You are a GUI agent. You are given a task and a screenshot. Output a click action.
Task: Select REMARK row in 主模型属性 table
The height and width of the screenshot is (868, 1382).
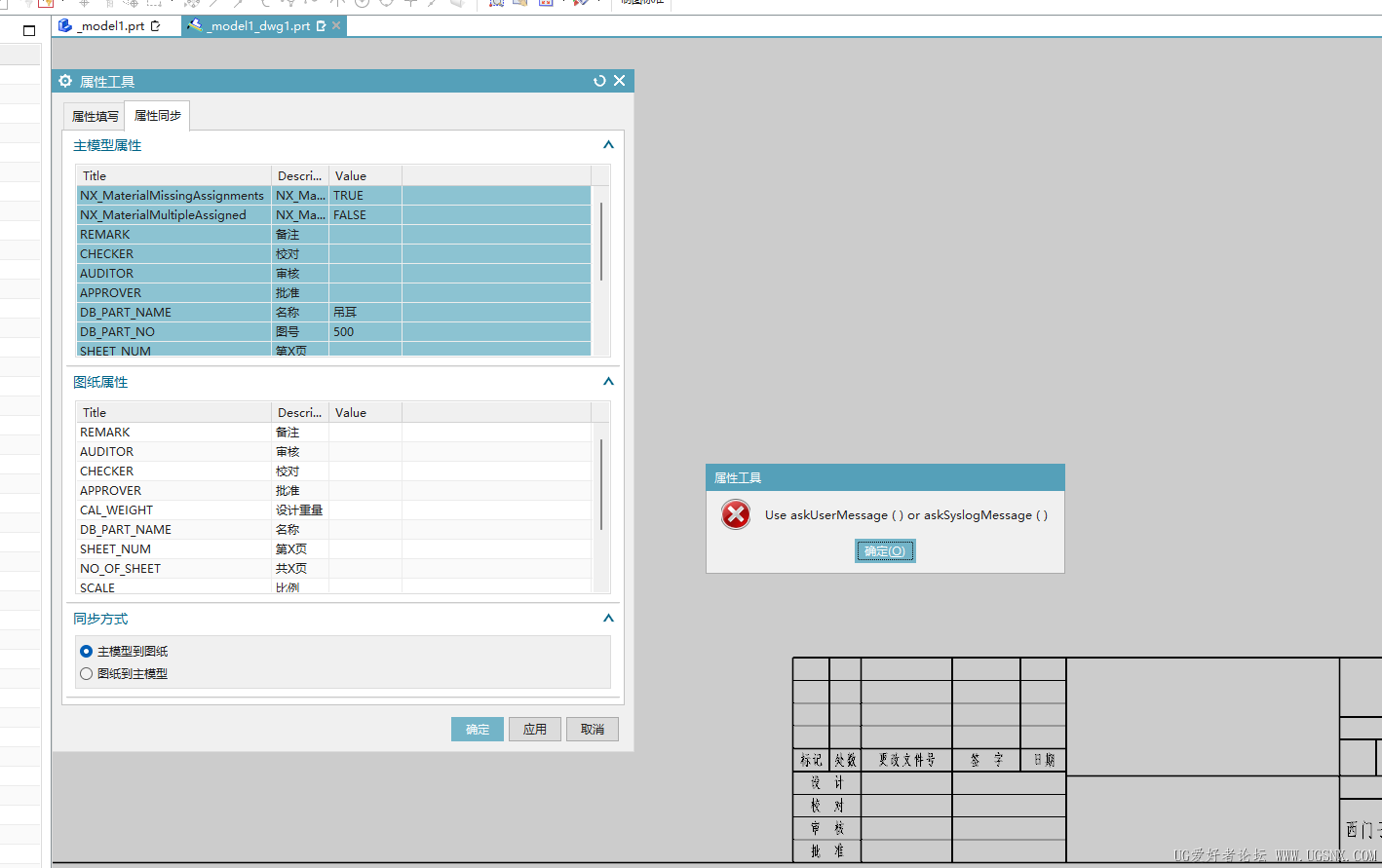333,234
